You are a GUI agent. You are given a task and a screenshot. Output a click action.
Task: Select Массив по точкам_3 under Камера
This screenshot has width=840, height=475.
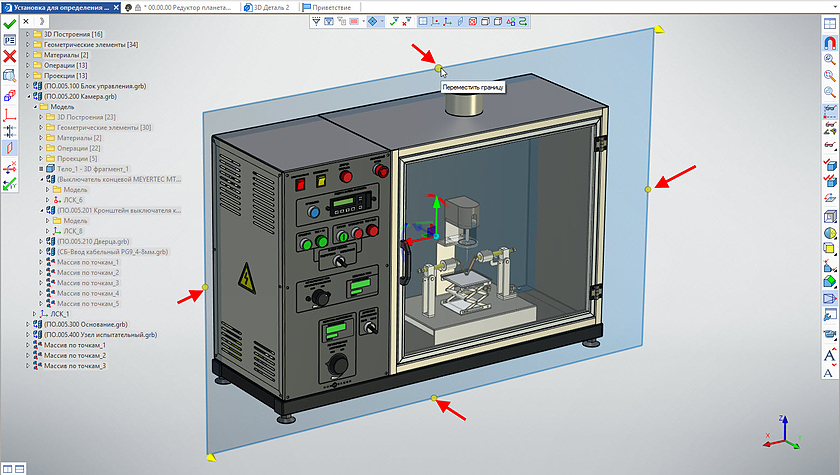click(88, 283)
